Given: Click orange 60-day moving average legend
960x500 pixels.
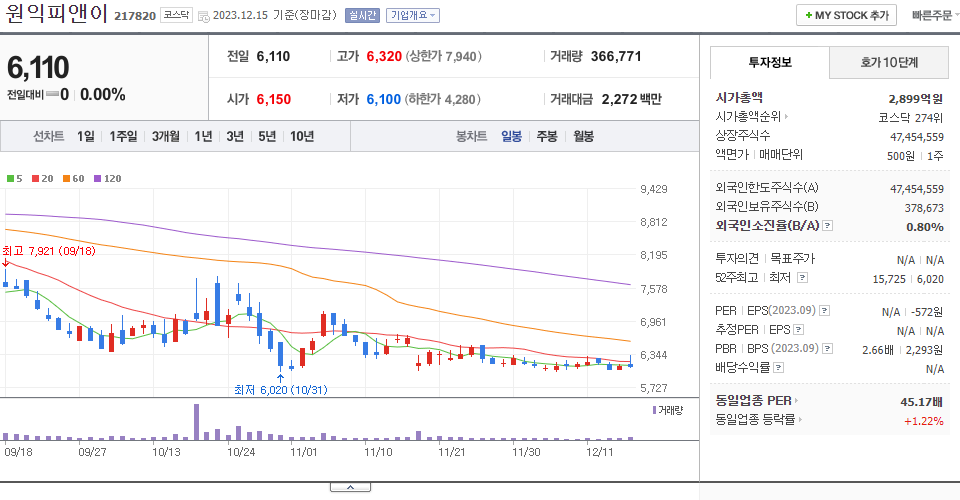Looking at the screenshot, I should [73, 179].
